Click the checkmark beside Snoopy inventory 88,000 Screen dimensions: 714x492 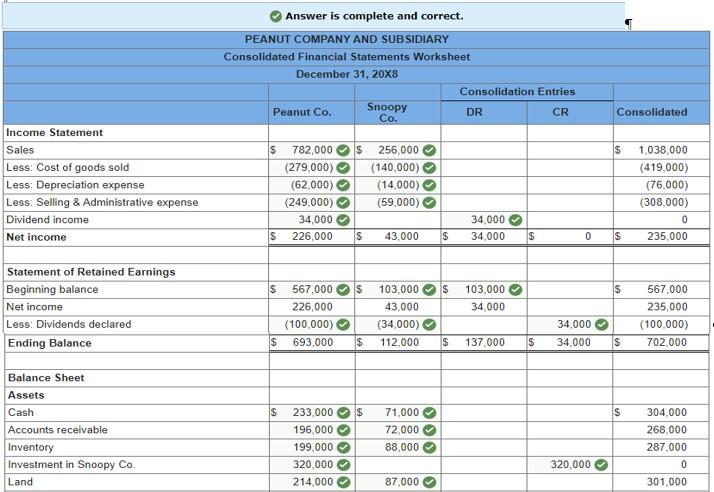pos(429,447)
